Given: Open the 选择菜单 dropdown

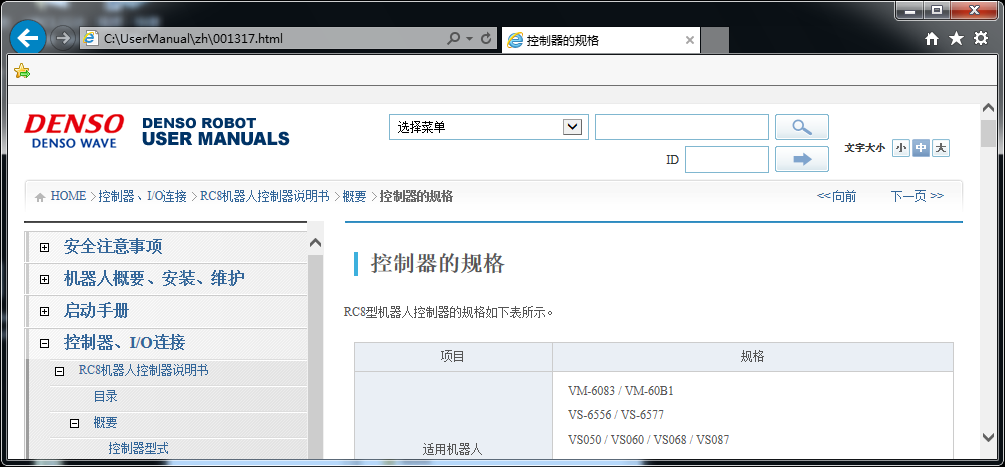Looking at the screenshot, I should 573,127.
